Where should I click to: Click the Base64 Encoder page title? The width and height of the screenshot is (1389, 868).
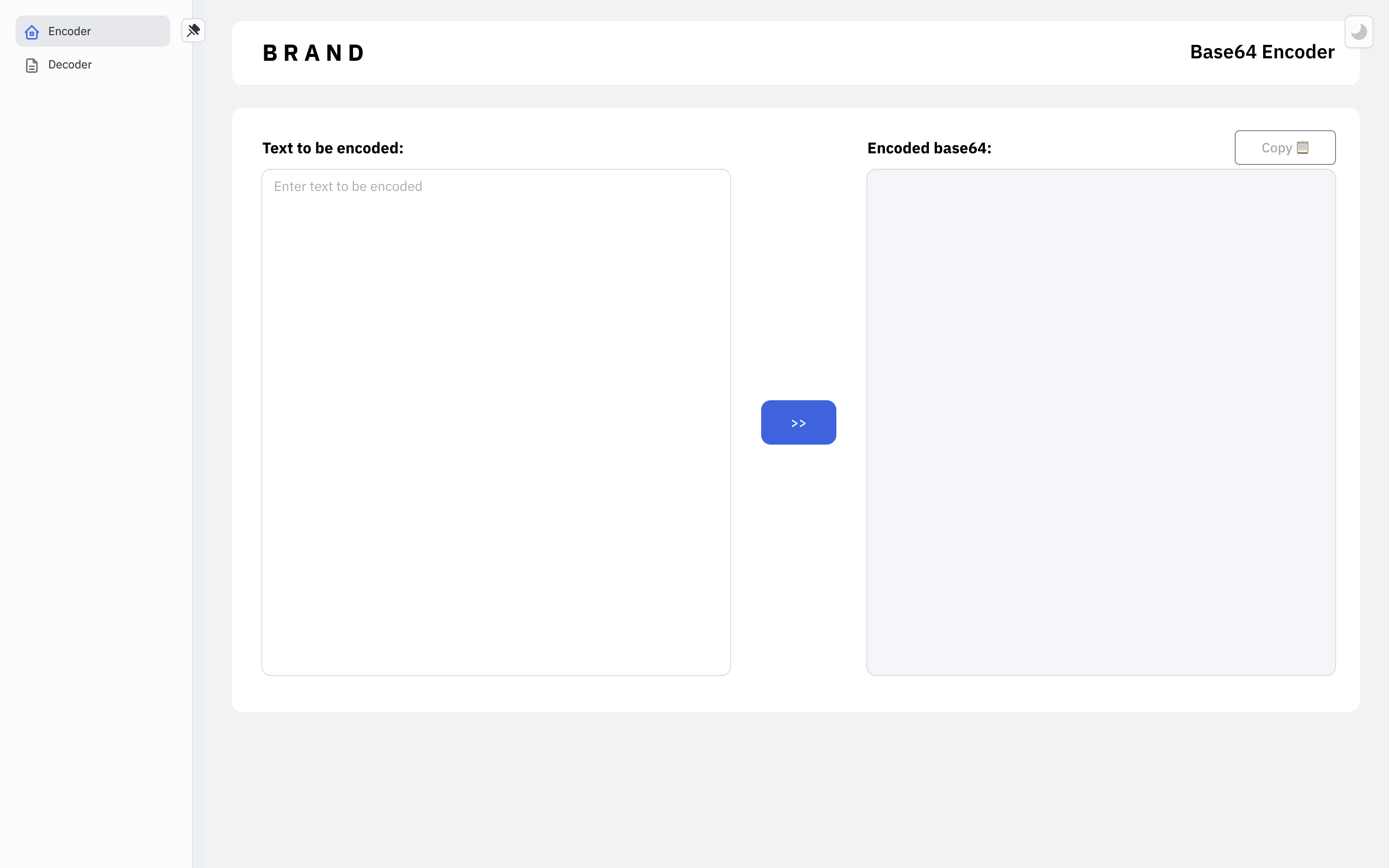pos(1262,52)
